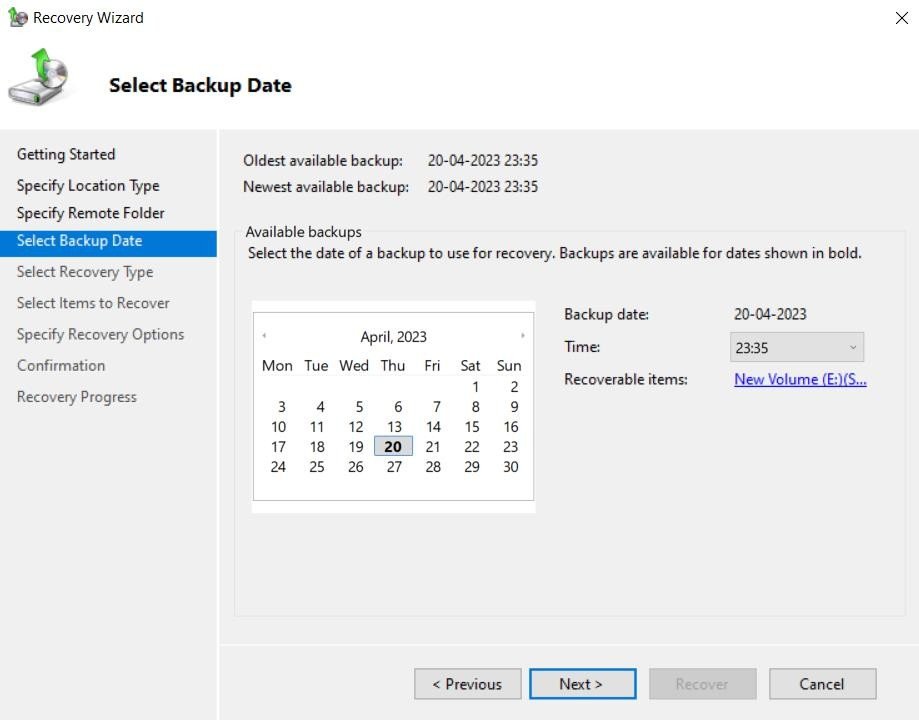Select date 3 in calendar
Viewport: 919px width, 720px height.
click(281, 407)
